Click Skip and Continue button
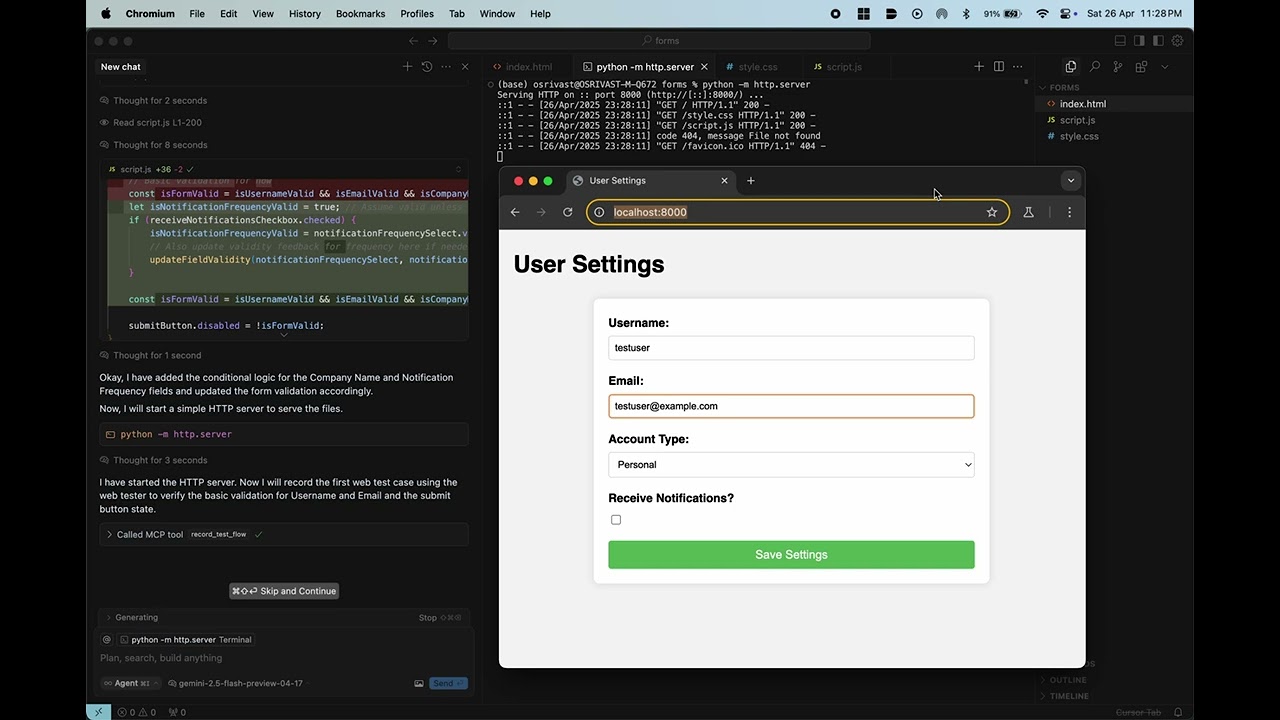 [x=284, y=591]
